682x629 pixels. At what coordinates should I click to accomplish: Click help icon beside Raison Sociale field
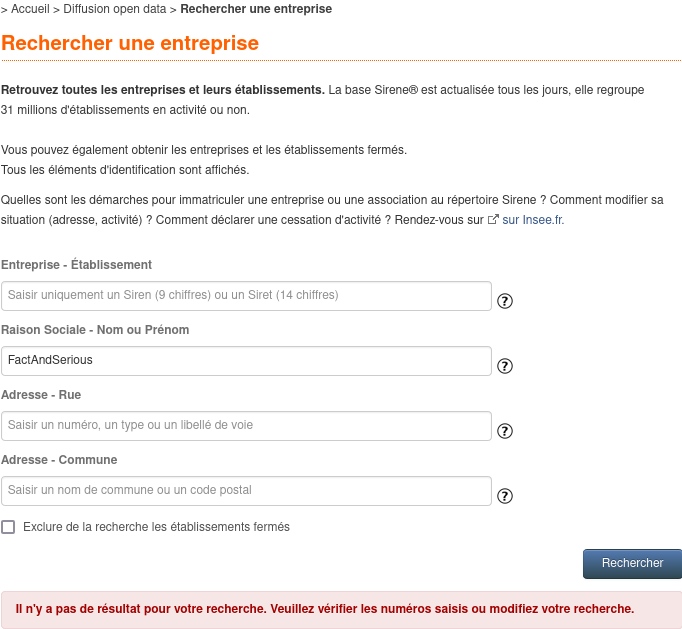[x=505, y=366]
